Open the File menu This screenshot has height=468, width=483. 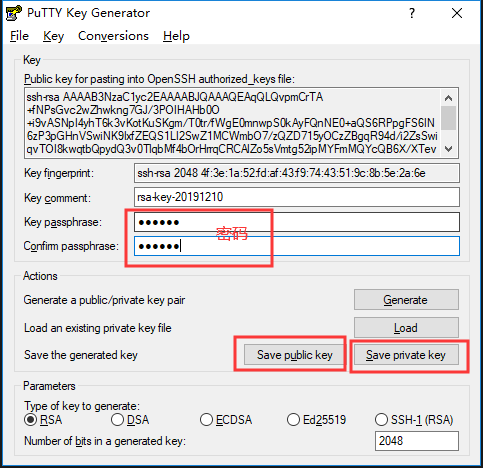tap(19, 36)
